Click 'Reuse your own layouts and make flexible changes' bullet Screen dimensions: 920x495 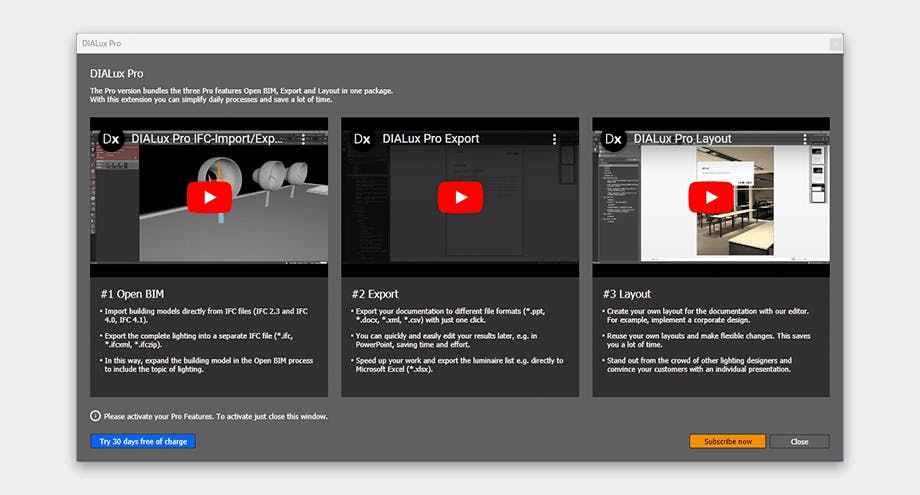click(708, 340)
